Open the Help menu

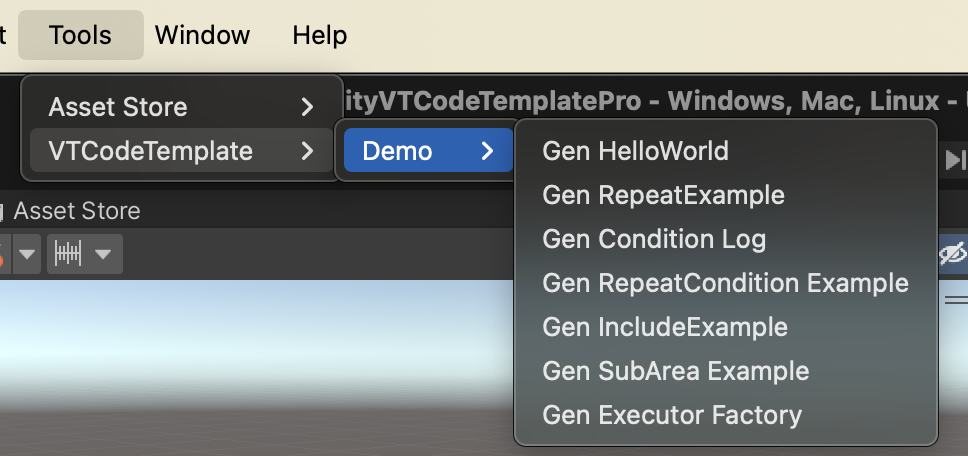(320, 35)
